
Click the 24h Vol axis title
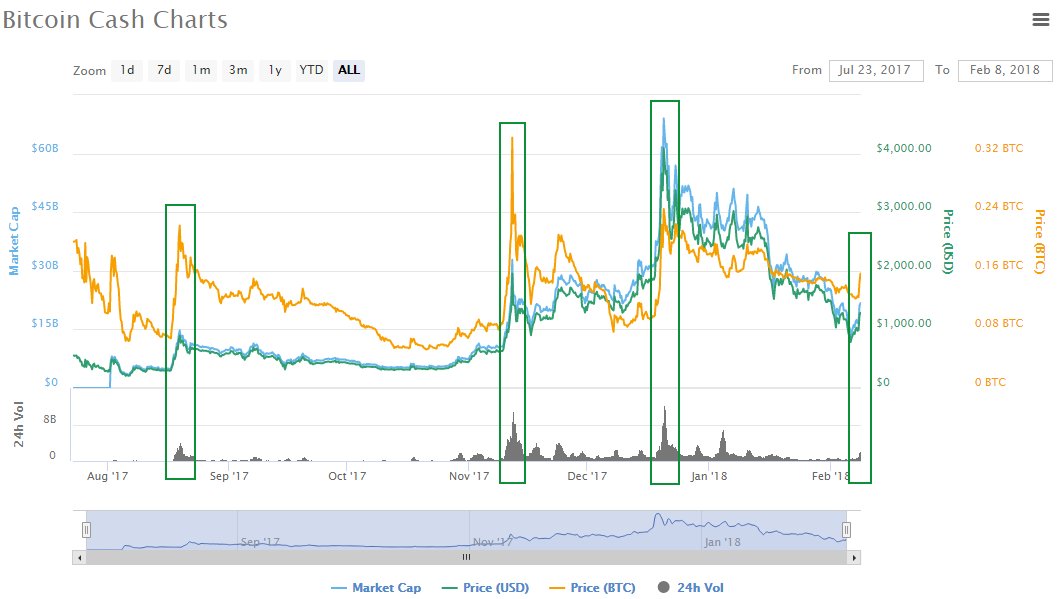point(19,424)
